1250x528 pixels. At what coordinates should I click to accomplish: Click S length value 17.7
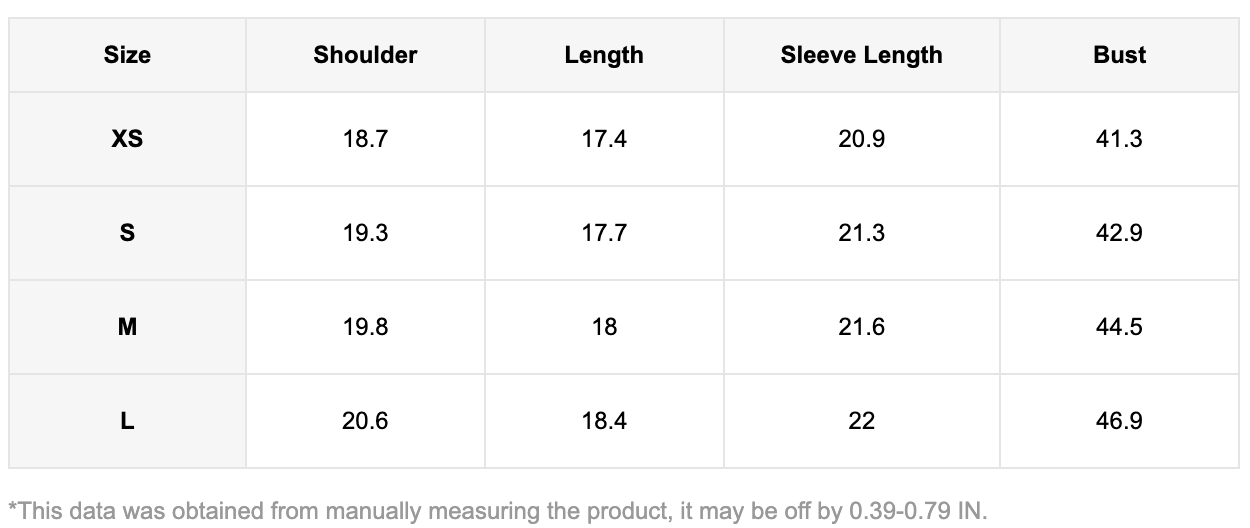coord(604,233)
